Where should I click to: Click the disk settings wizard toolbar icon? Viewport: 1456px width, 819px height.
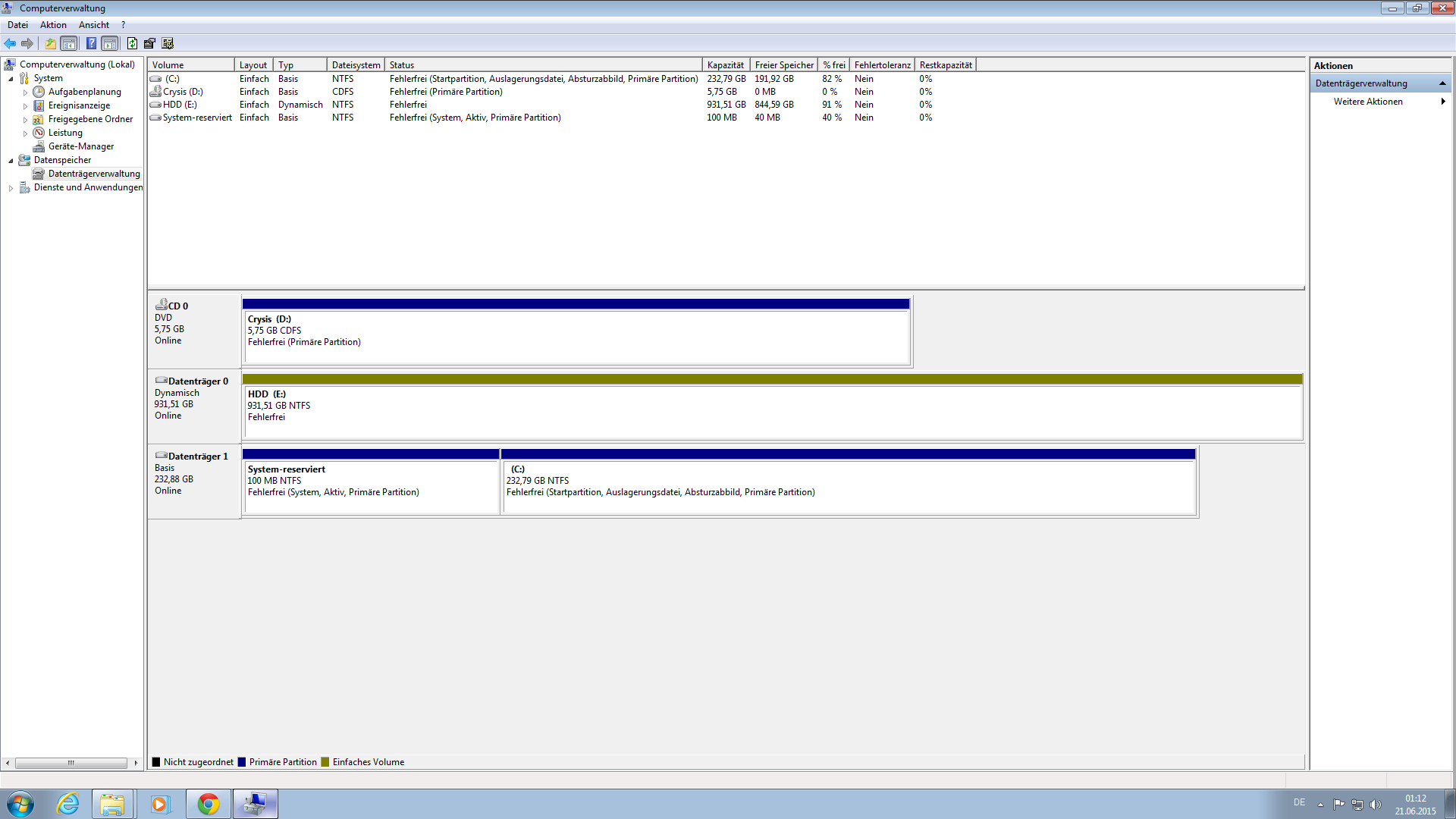click(x=168, y=43)
